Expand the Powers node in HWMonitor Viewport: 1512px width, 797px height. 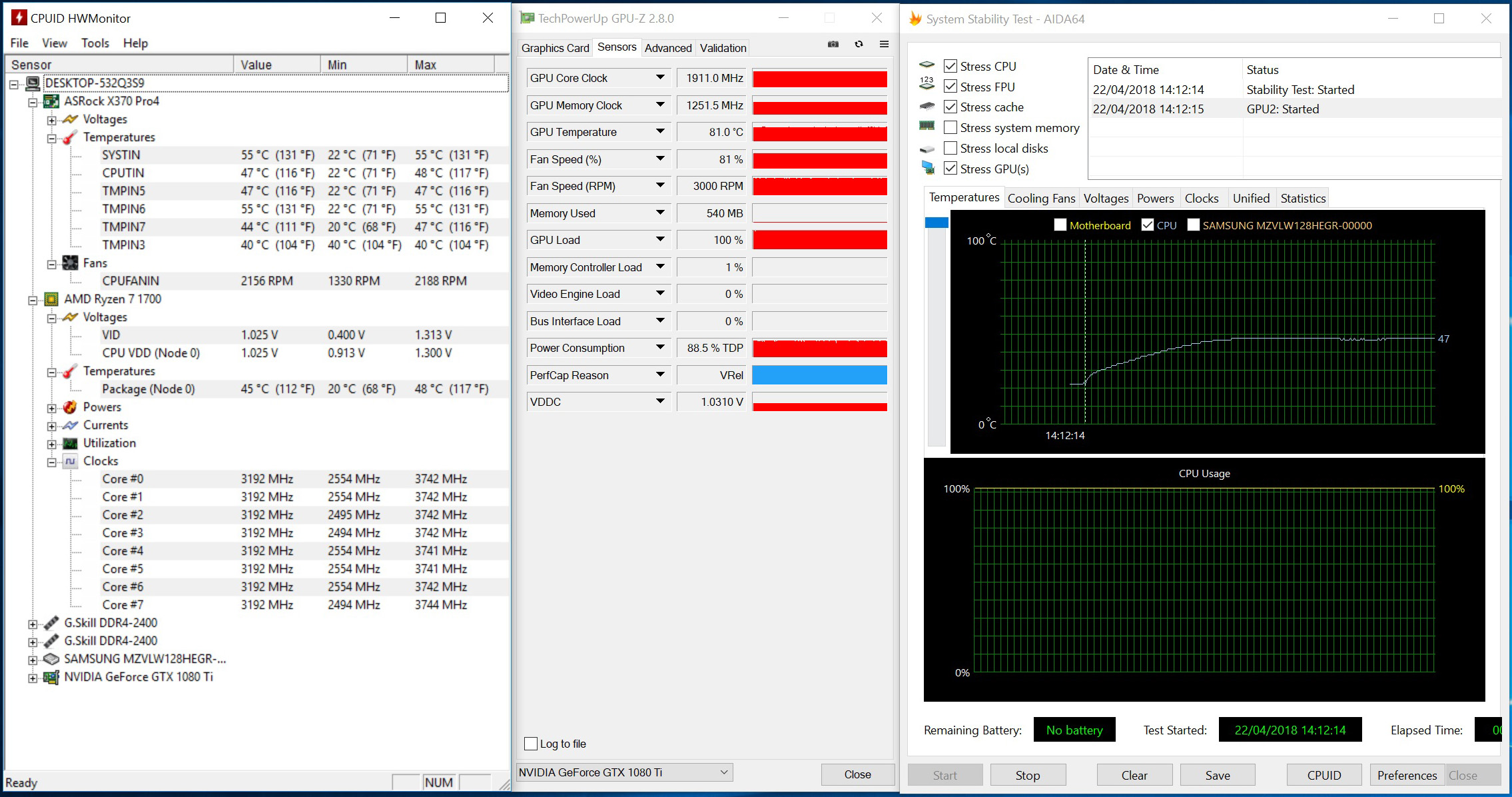click(x=52, y=407)
